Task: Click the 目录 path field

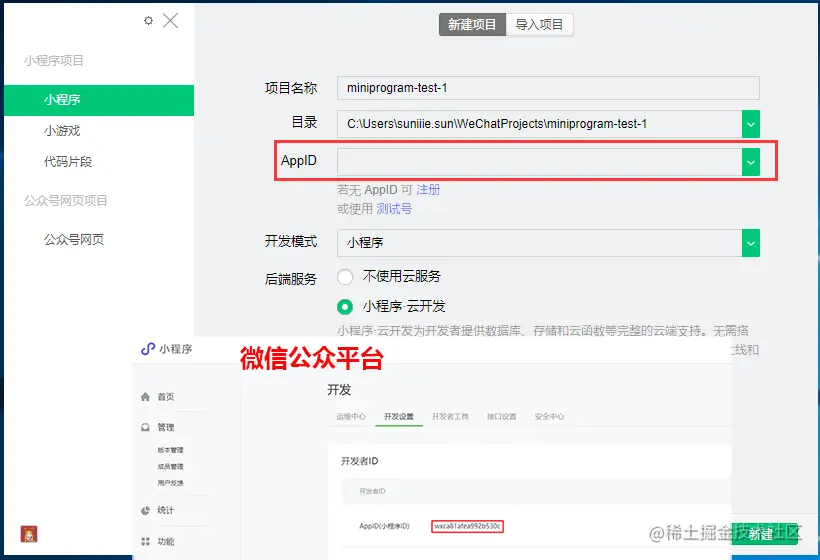Action: [x=539, y=124]
